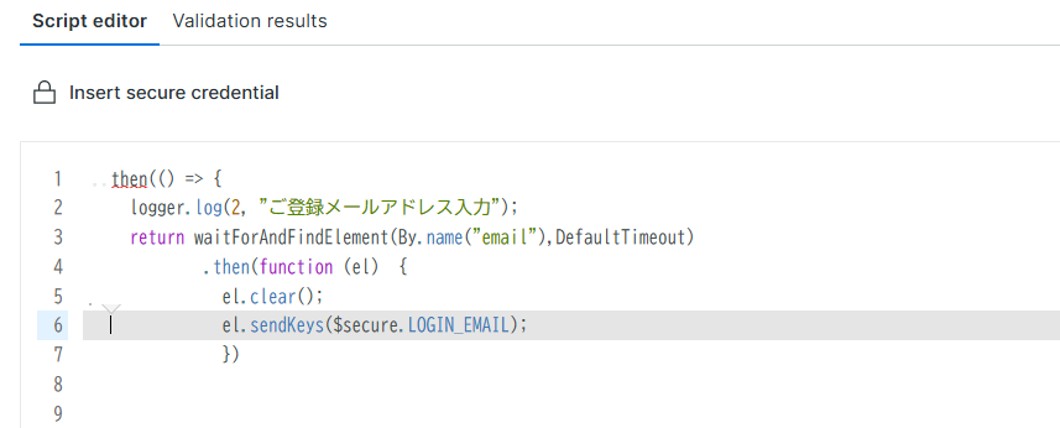Click line number 9 in gutter
Screen dimensions: 1060x428
tap(58, 413)
